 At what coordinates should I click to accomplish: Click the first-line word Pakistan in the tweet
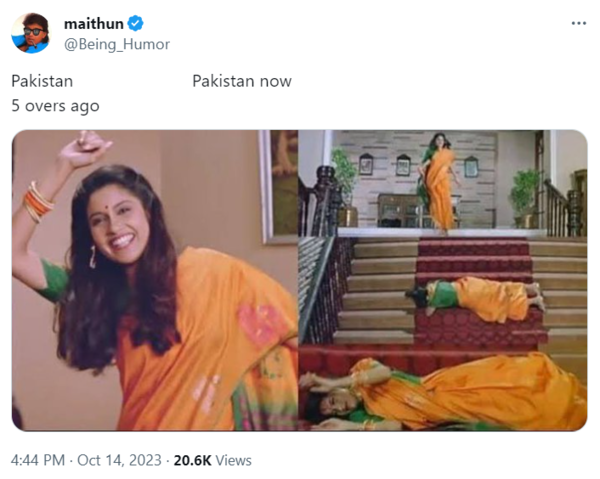pos(42,81)
